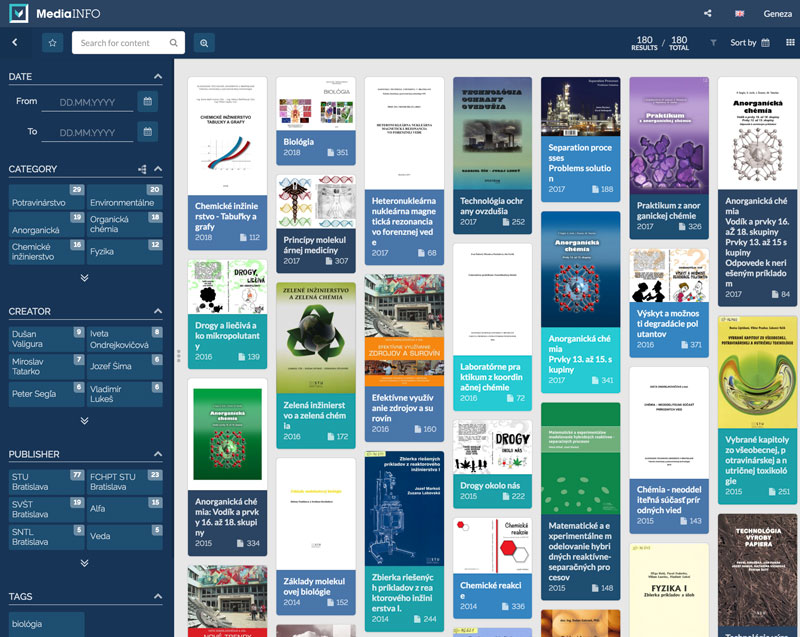Open the Sort by dropdown
800x637 pixels.
(749, 43)
